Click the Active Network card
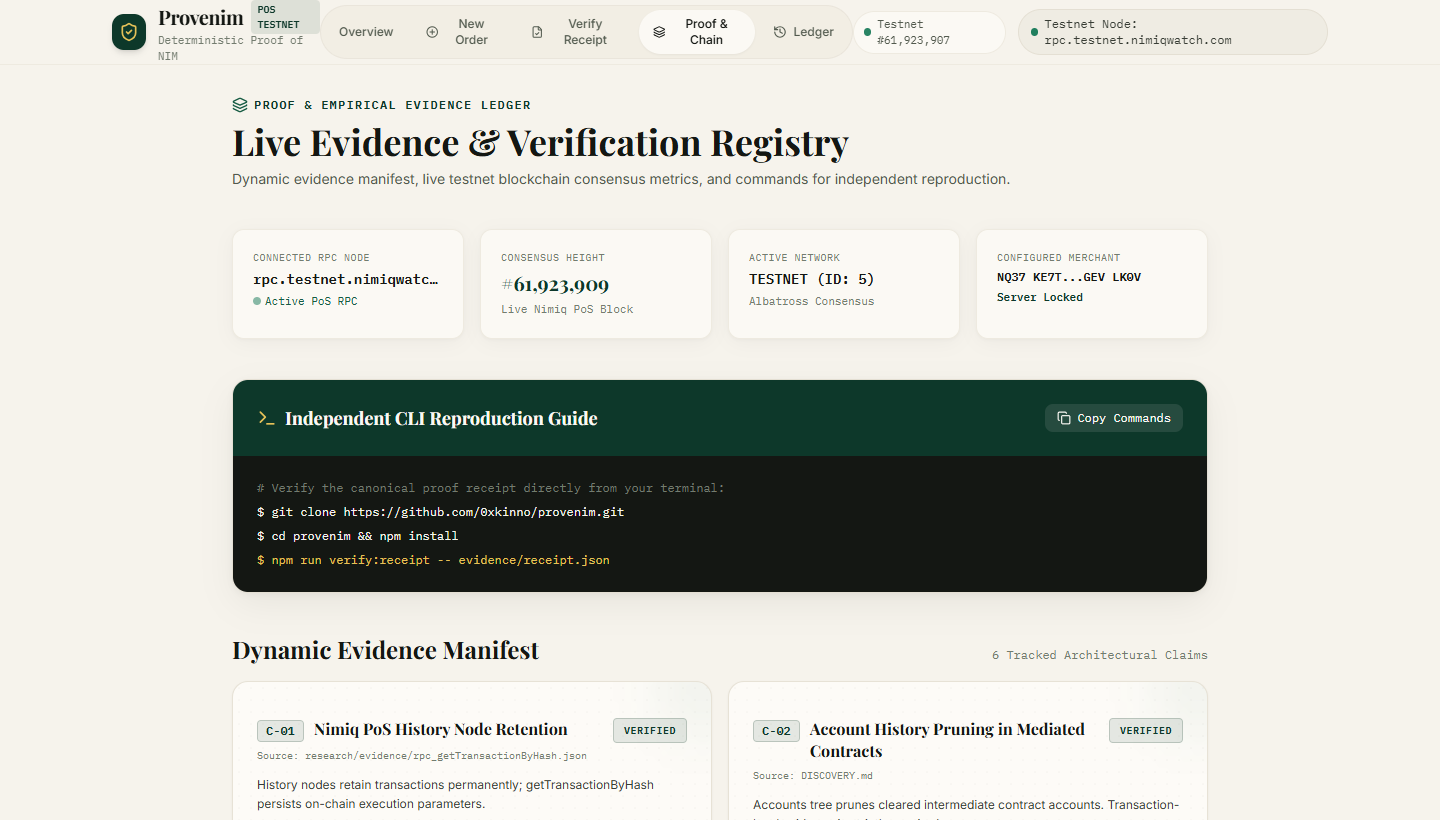The width and height of the screenshot is (1440, 820). tap(844, 284)
